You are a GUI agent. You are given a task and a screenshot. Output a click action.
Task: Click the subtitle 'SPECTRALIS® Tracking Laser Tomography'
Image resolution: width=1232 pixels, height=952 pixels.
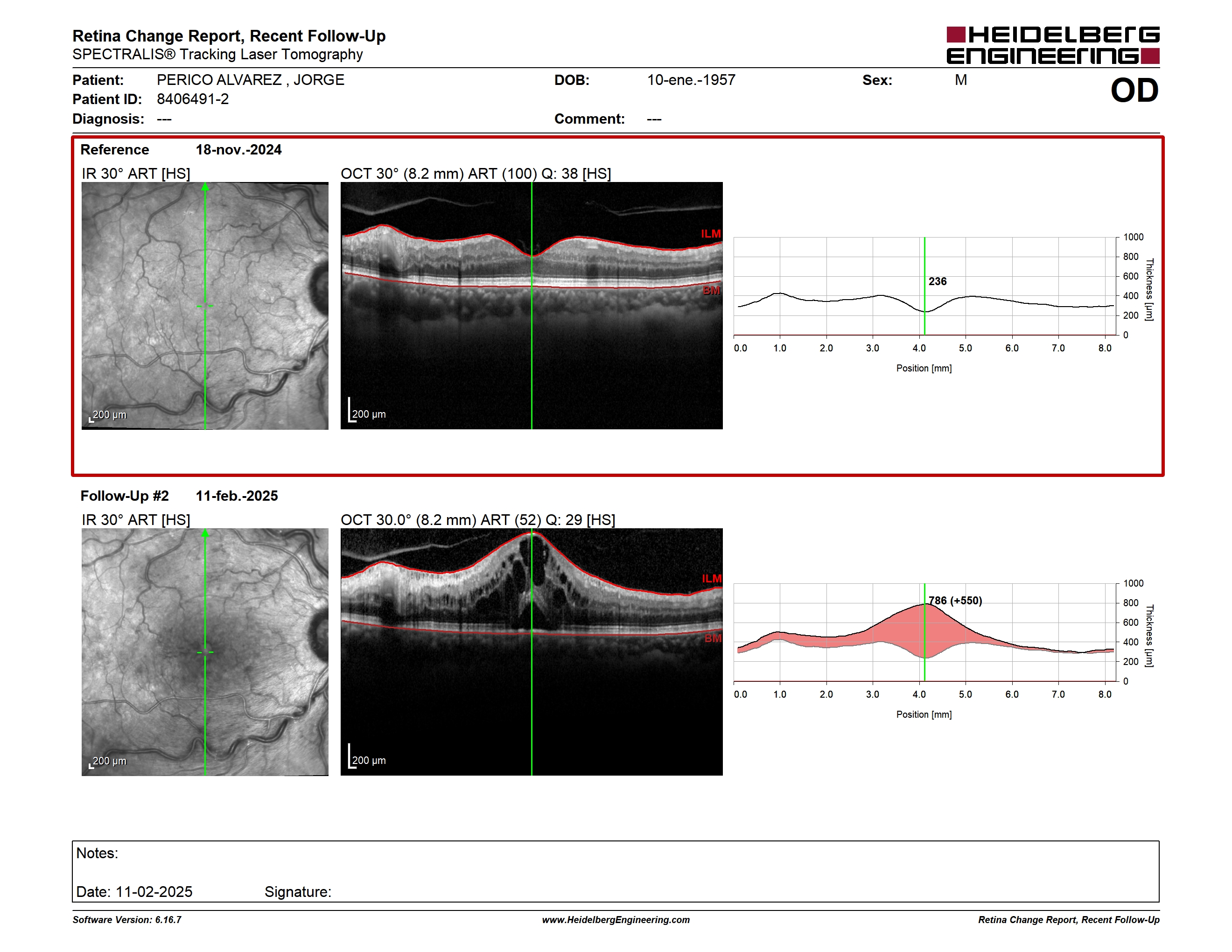[218, 55]
